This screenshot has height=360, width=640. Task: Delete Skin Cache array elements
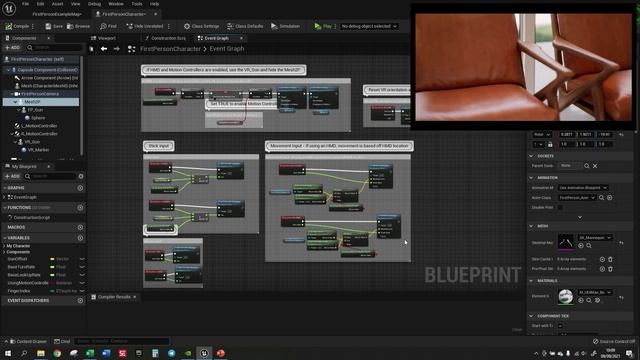(610, 259)
